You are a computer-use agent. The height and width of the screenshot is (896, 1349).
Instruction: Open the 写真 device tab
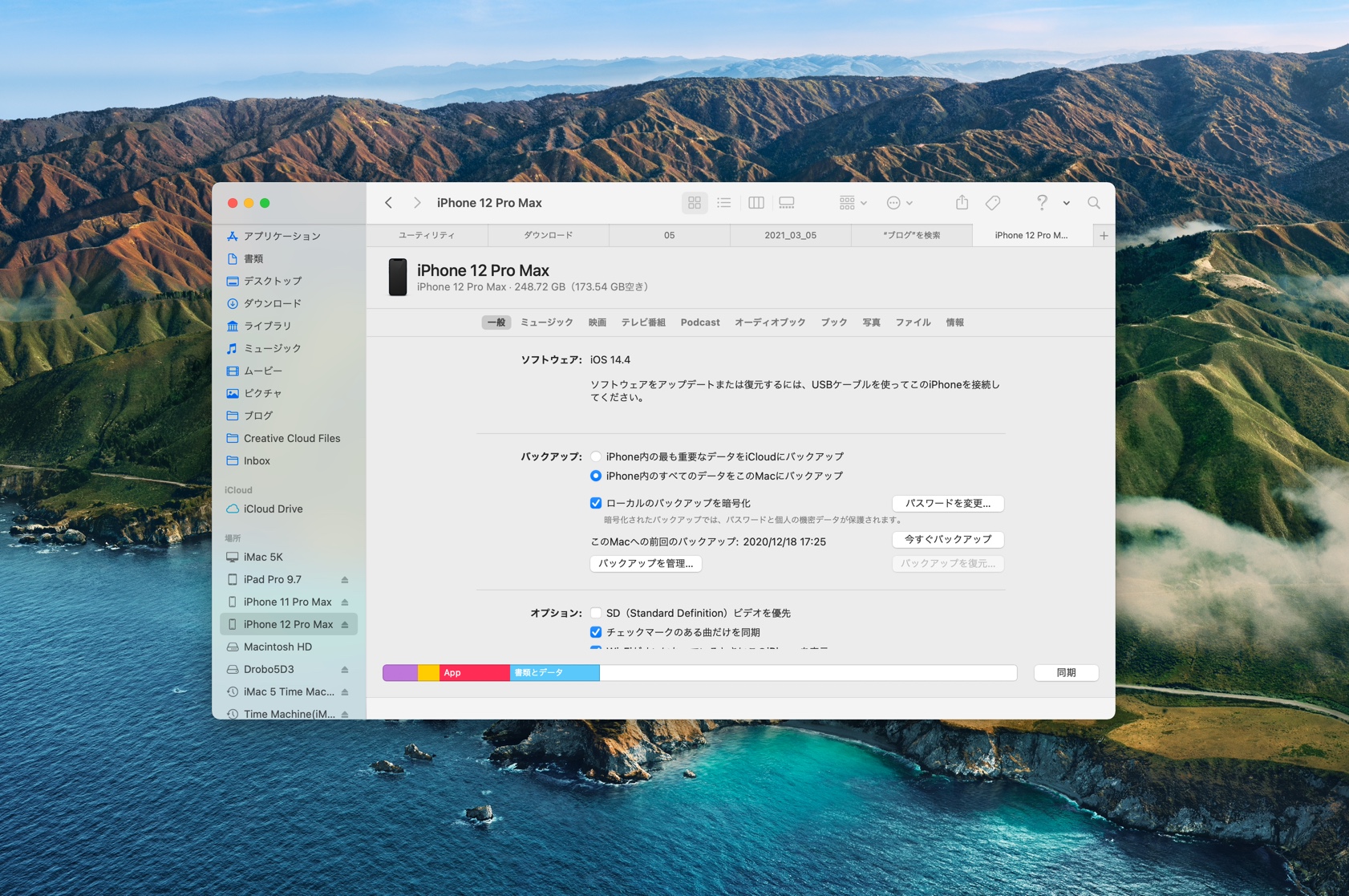click(872, 322)
